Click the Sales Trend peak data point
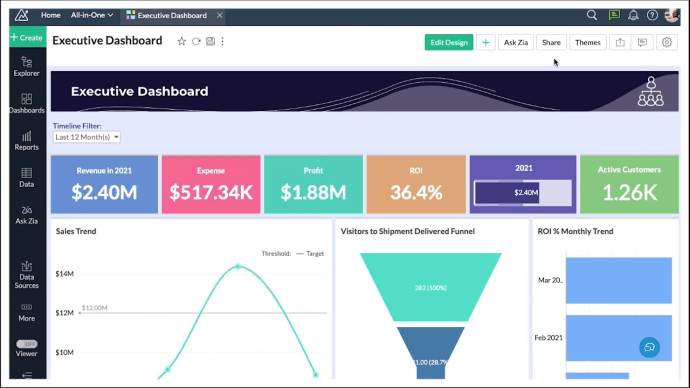Image resolution: width=690 pixels, height=388 pixels. (238, 266)
